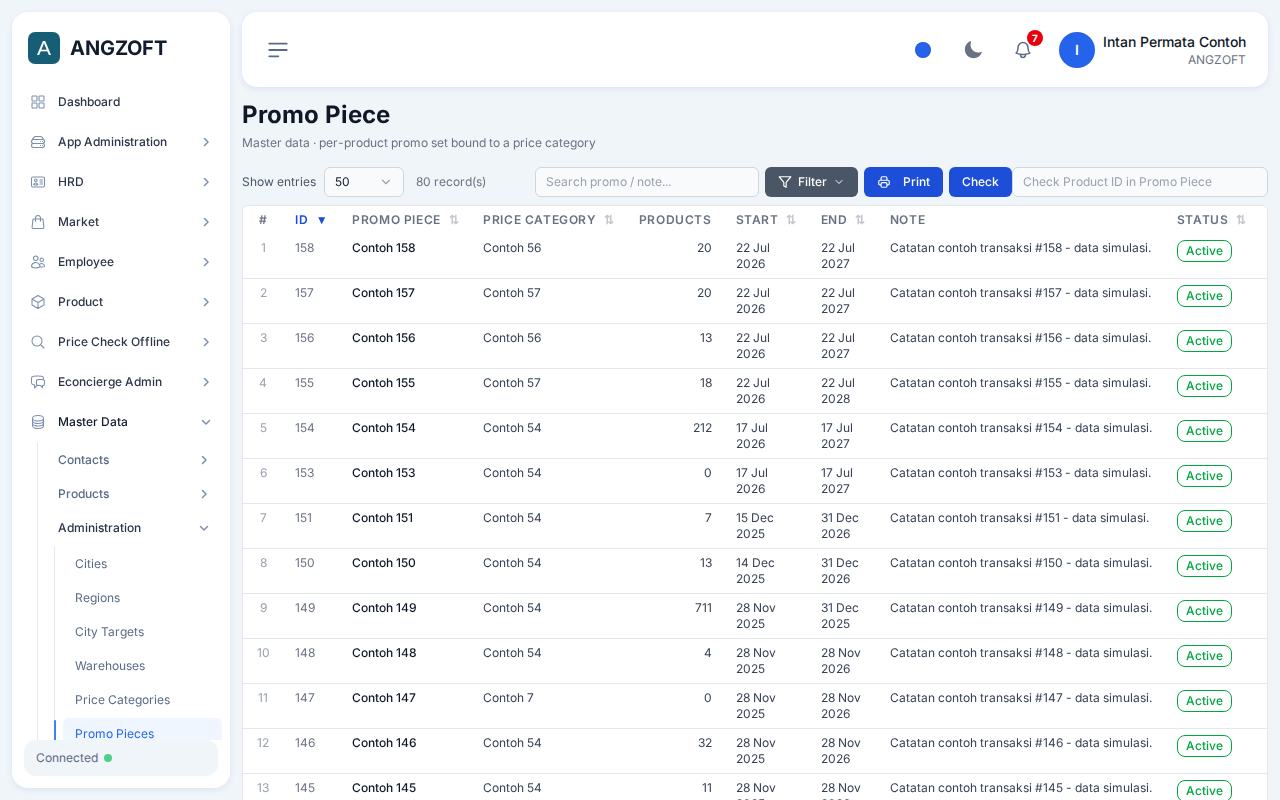1280x800 pixels.
Task: Open Intan Permata Contoh user avatar
Action: pos(1077,50)
